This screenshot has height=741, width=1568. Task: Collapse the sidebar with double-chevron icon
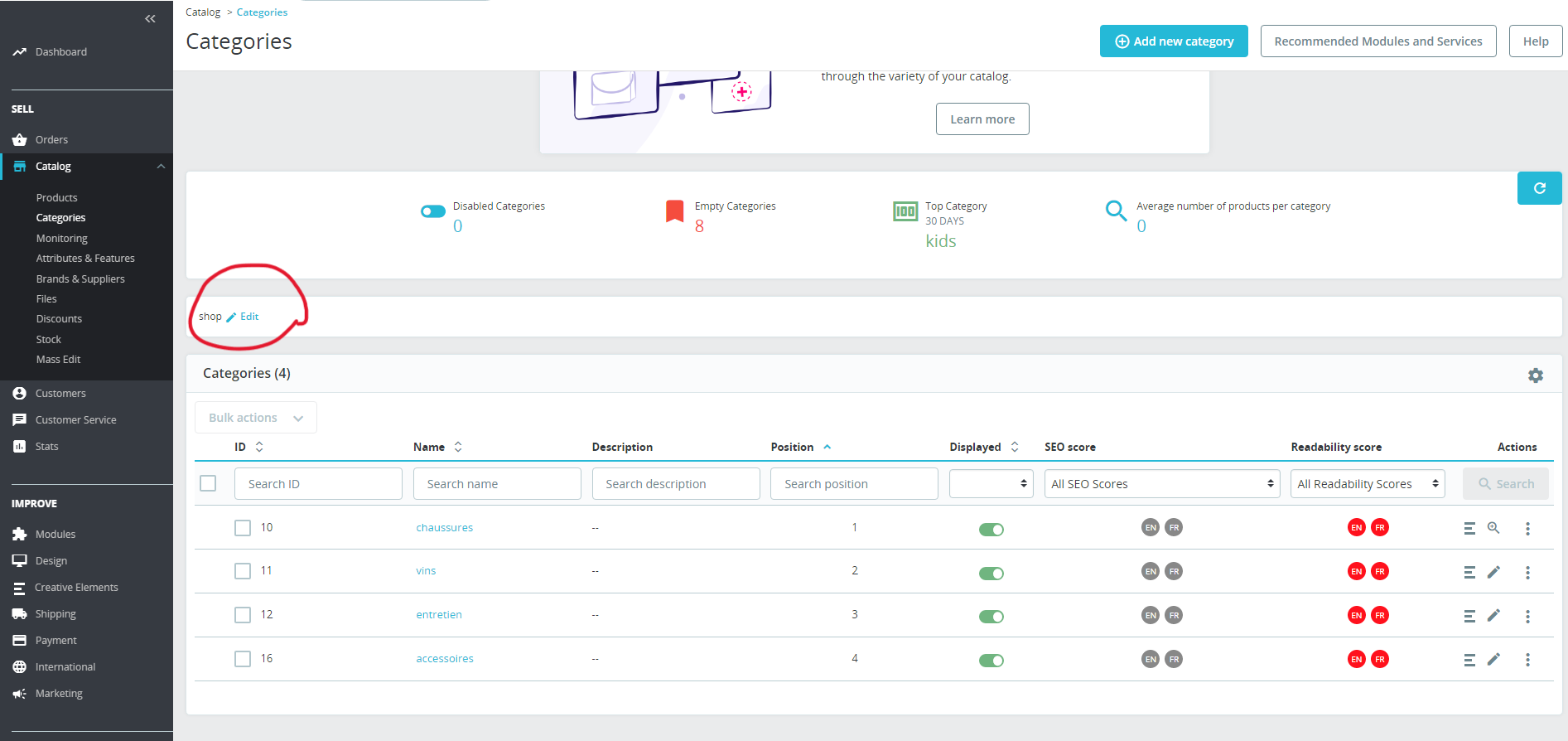coord(150,19)
